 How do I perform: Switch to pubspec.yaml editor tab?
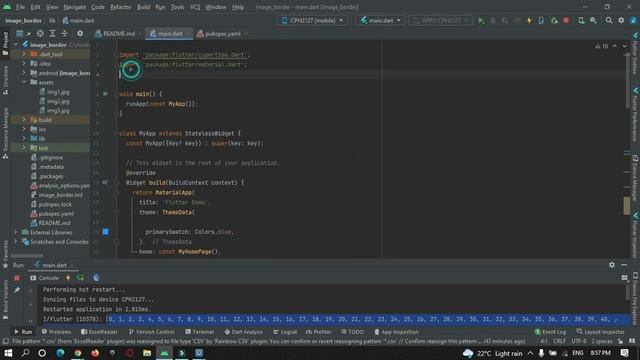pyautogui.click(x=222, y=33)
